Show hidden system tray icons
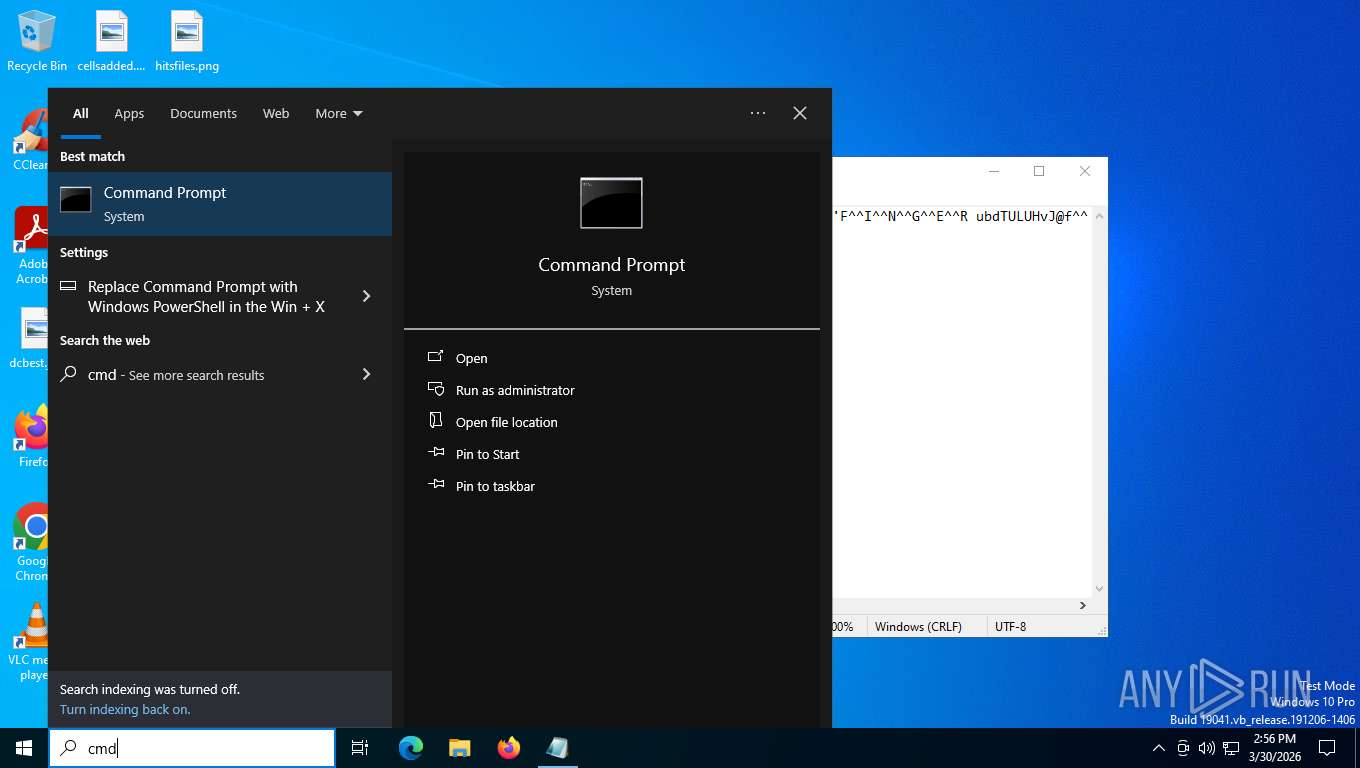This screenshot has width=1360, height=768. pyautogui.click(x=1159, y=748)
